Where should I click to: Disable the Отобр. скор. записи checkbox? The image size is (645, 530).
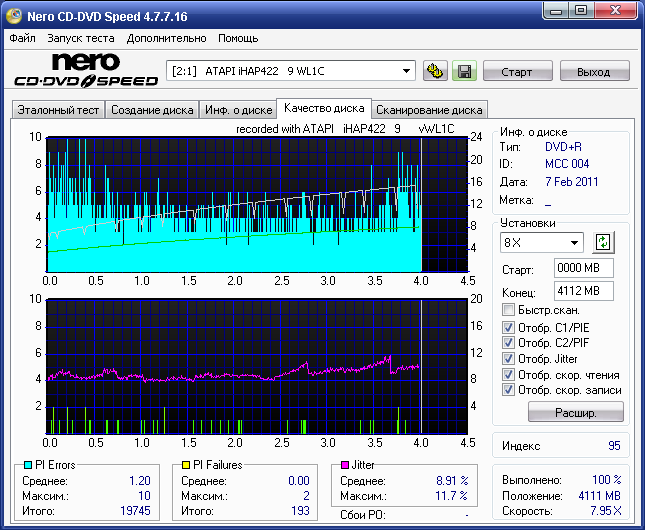509,390
